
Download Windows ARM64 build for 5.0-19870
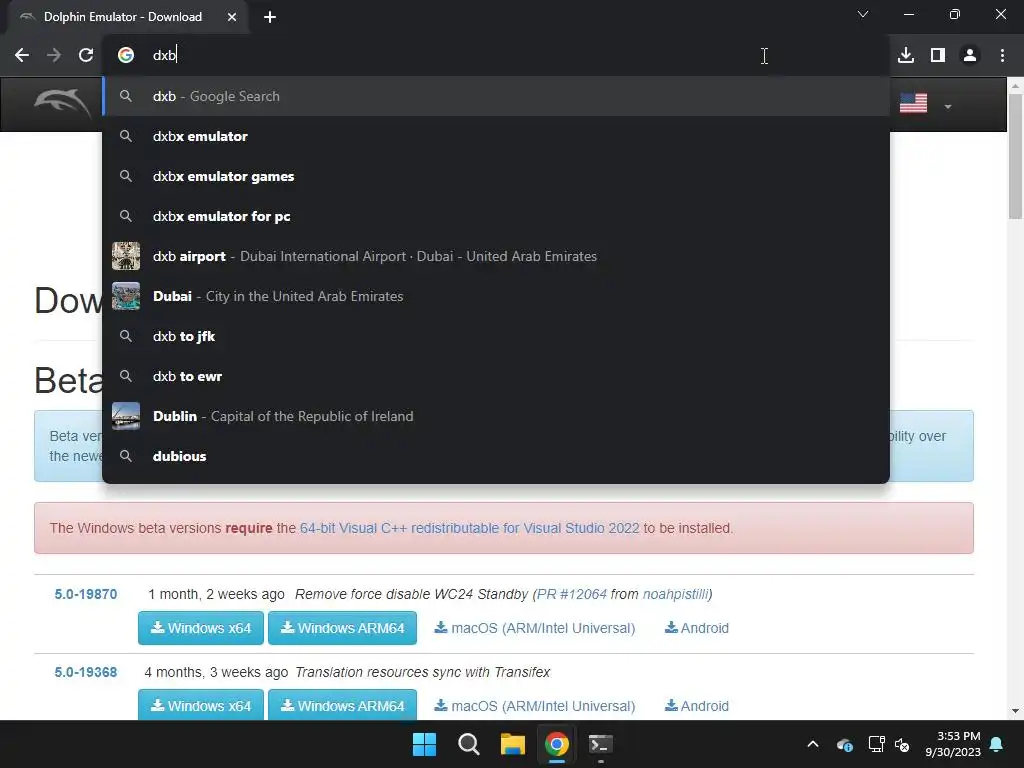click(x=342, y=628)
